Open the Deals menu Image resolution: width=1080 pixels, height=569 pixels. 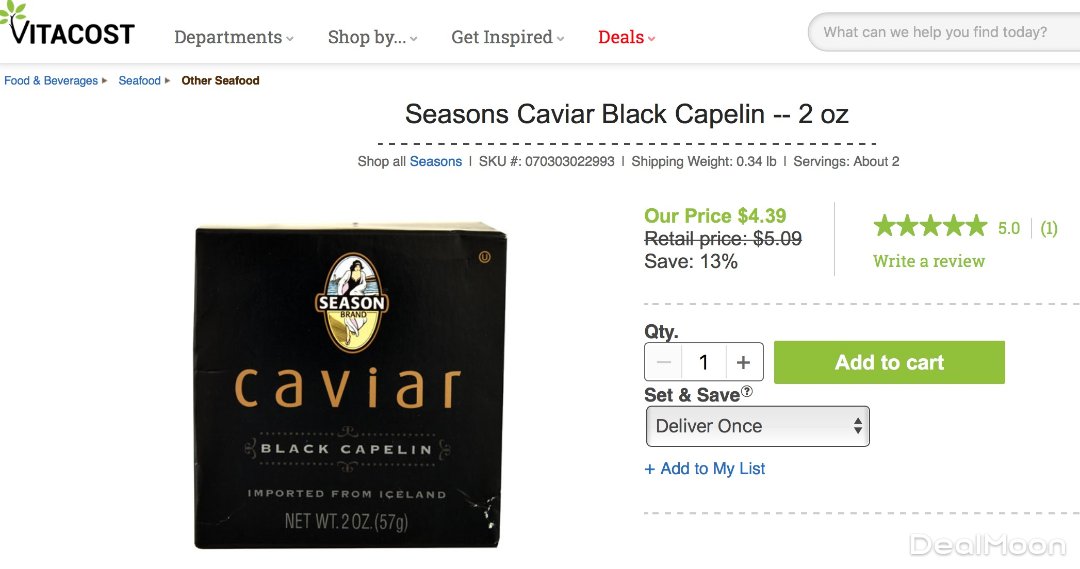(x=626, y=37)
